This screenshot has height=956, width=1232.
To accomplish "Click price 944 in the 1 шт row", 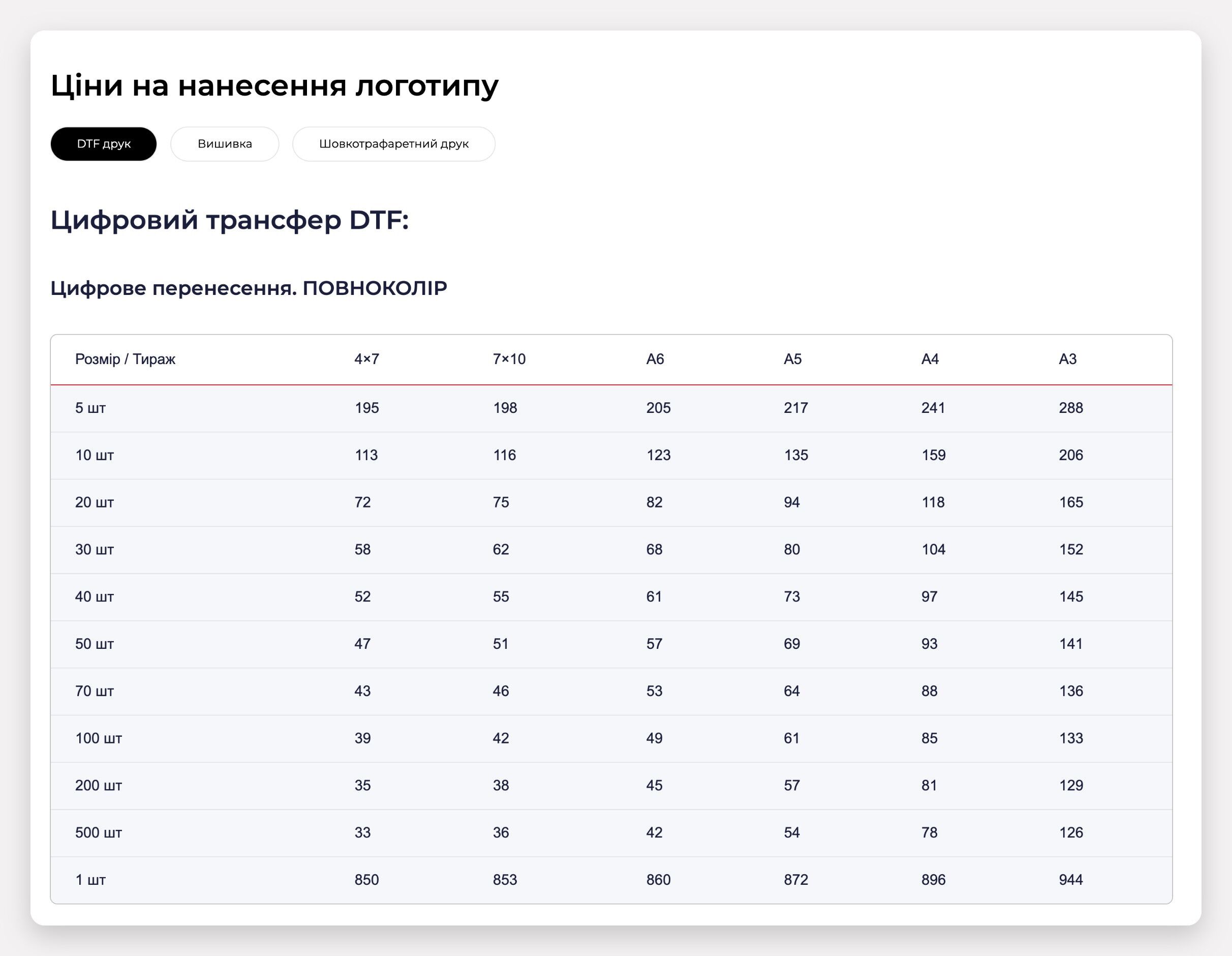I will (x=1071, y=880).
